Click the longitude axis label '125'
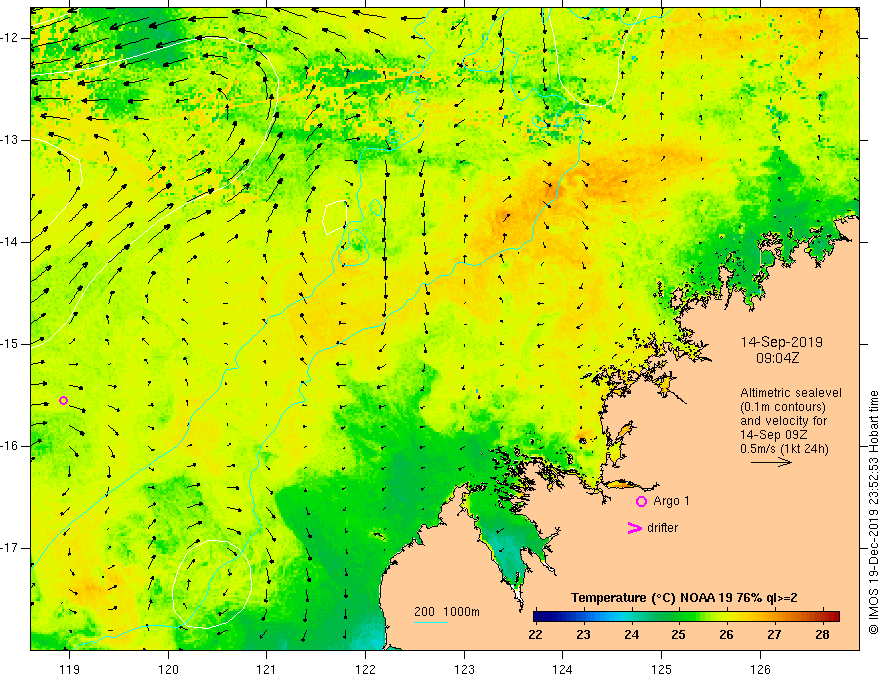 click(x=661, y=669)
